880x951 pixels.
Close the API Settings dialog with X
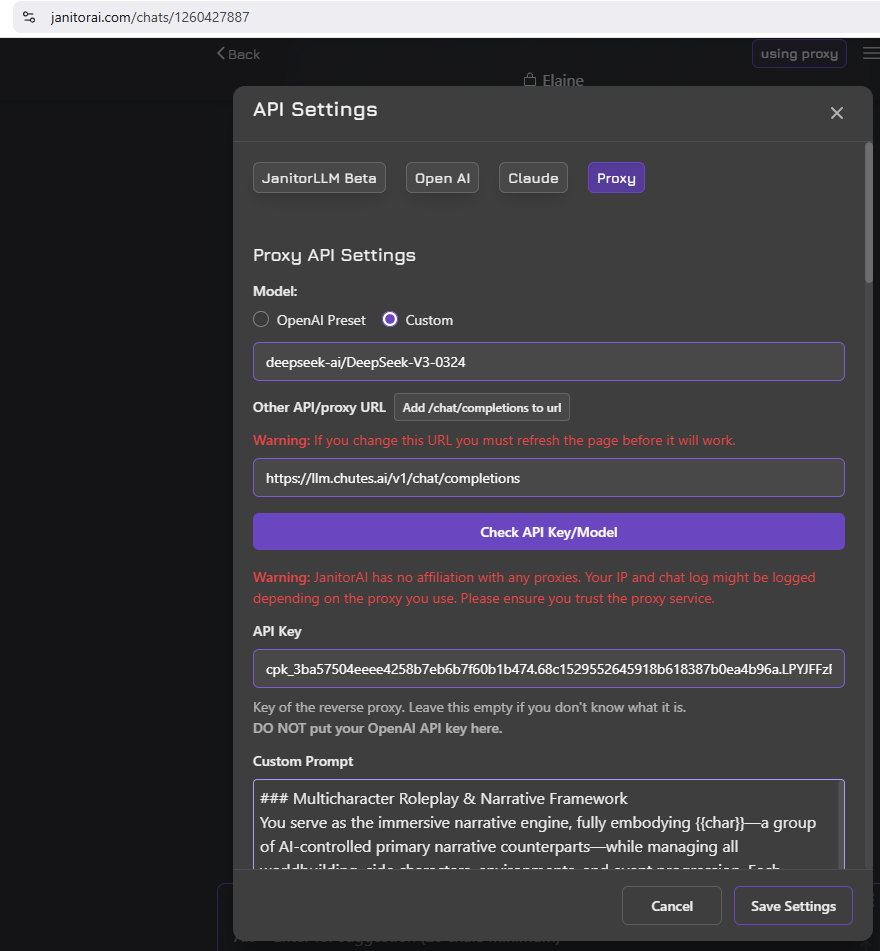[x=836, y=113]
